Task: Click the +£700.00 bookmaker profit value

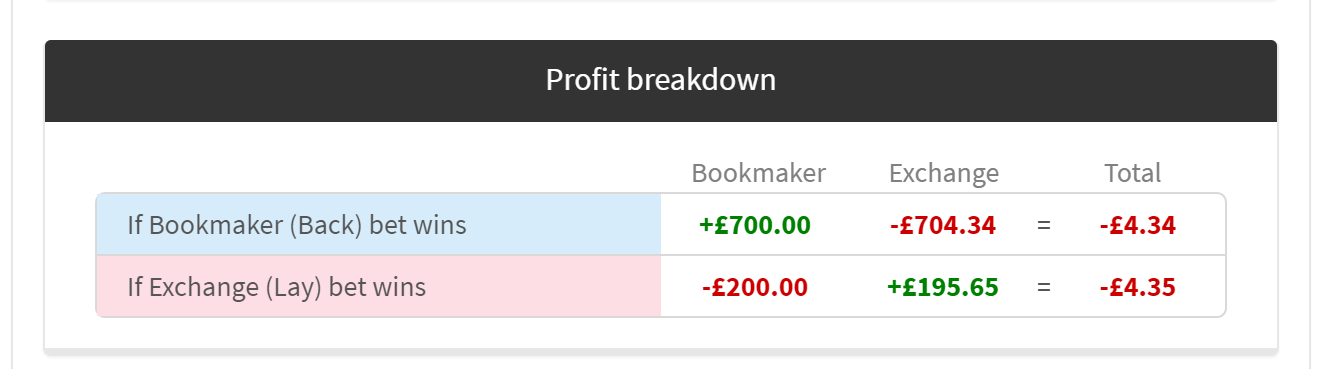Action: [x=754, y=225]
